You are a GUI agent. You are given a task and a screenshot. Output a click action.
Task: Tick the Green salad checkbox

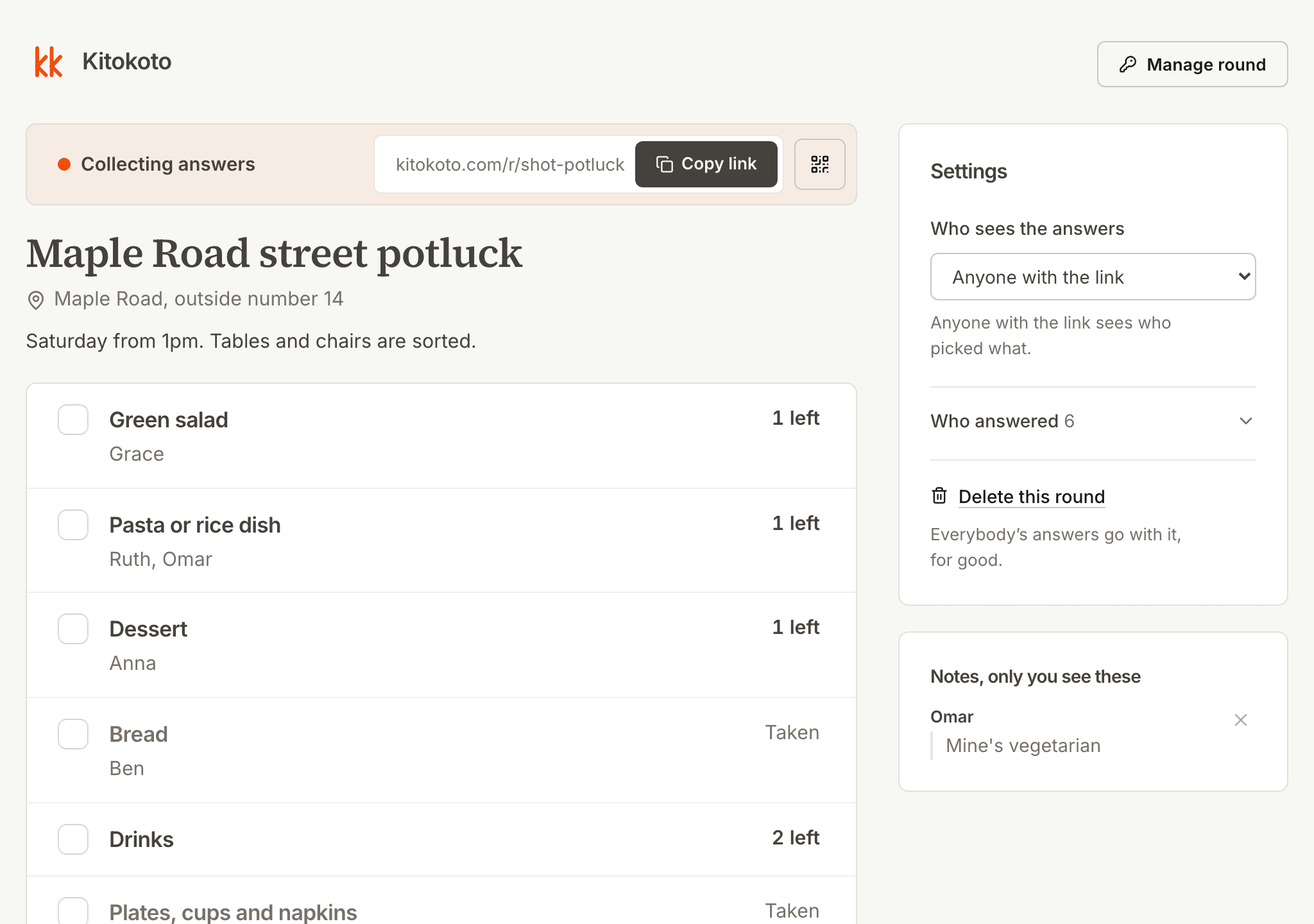[x=73, y=420]
